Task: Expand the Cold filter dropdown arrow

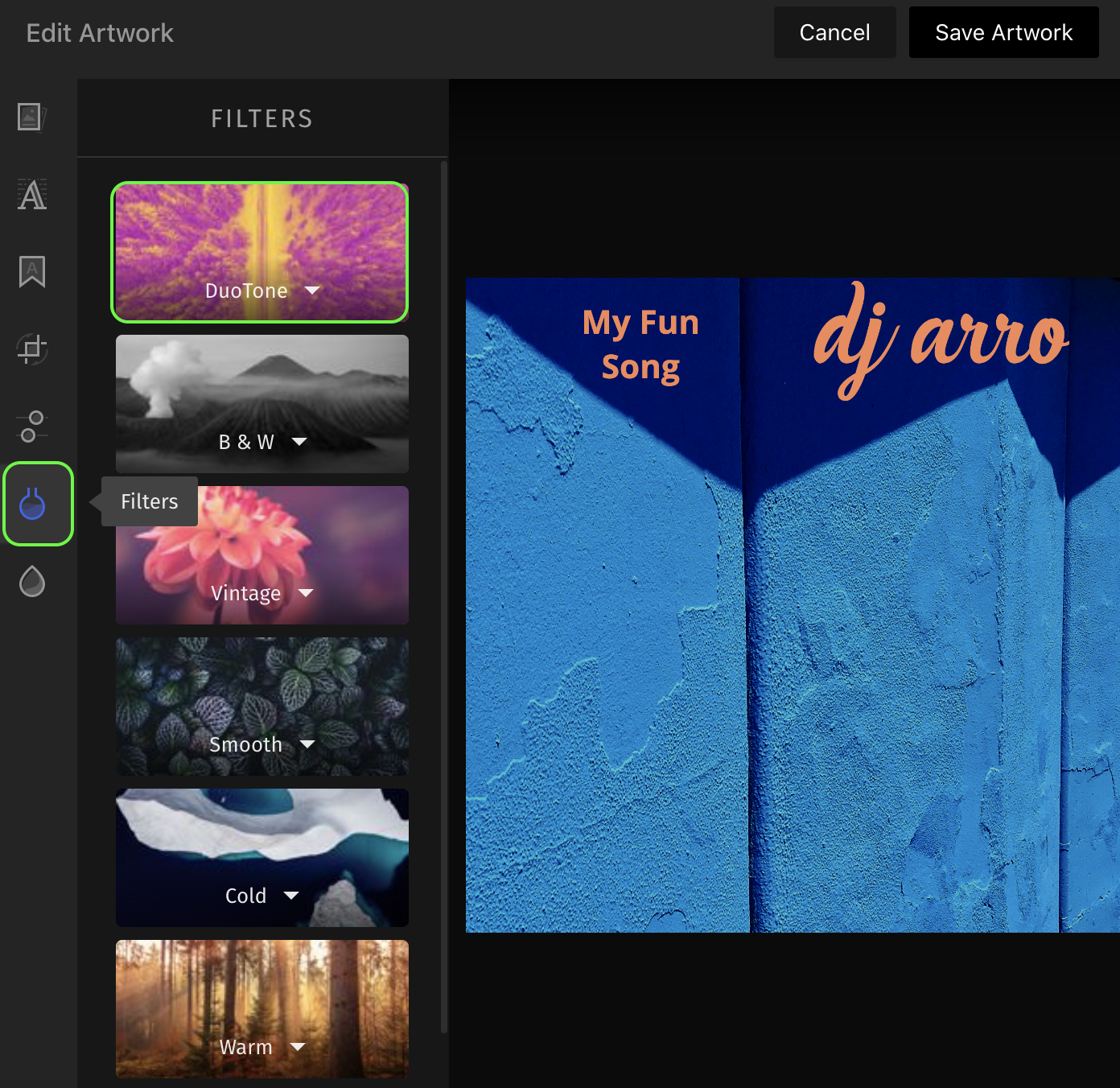Action: (x=291, y=896)
